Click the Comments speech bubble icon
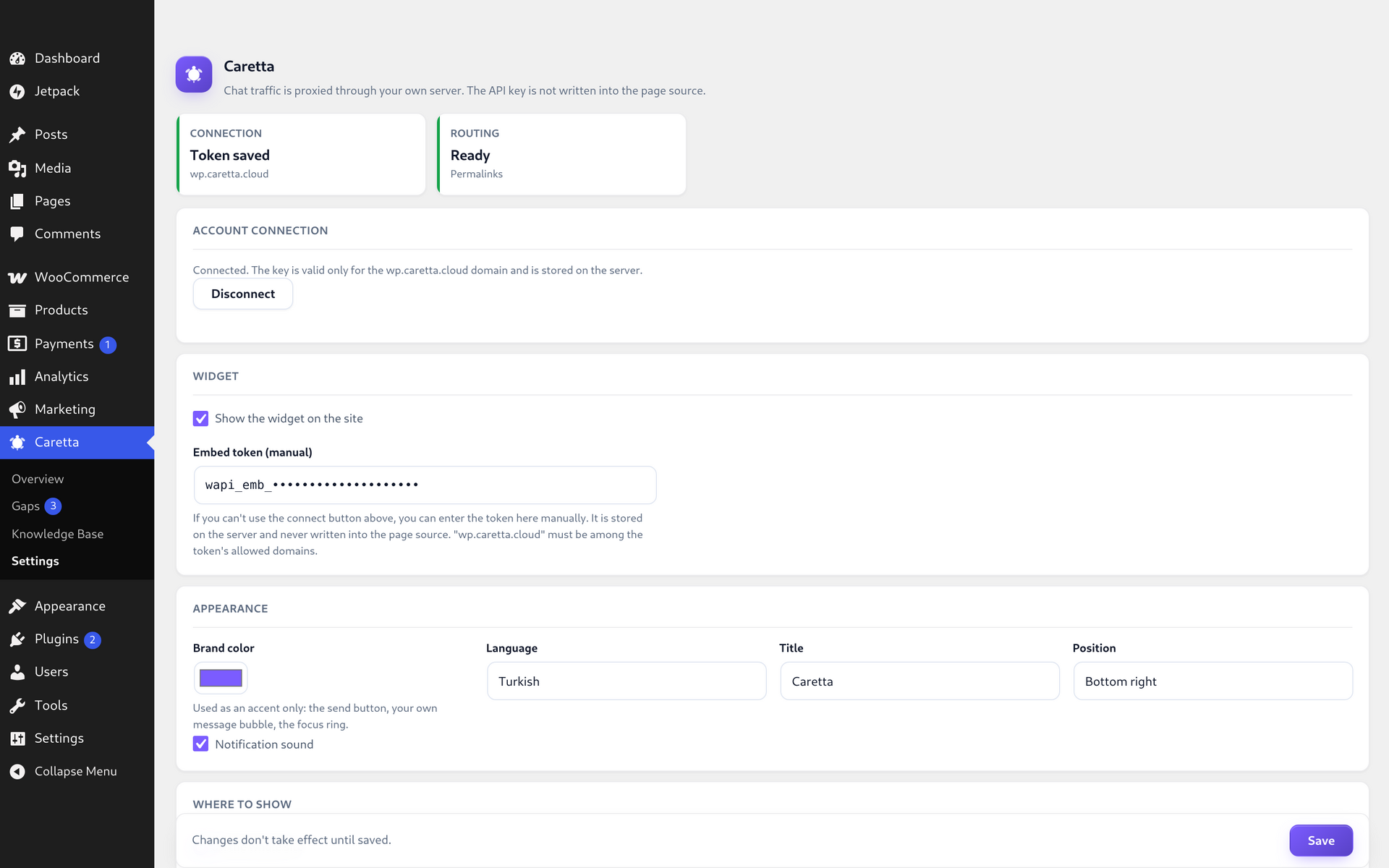The width and height of the screenshot is (1389, 868). [17, 234]
